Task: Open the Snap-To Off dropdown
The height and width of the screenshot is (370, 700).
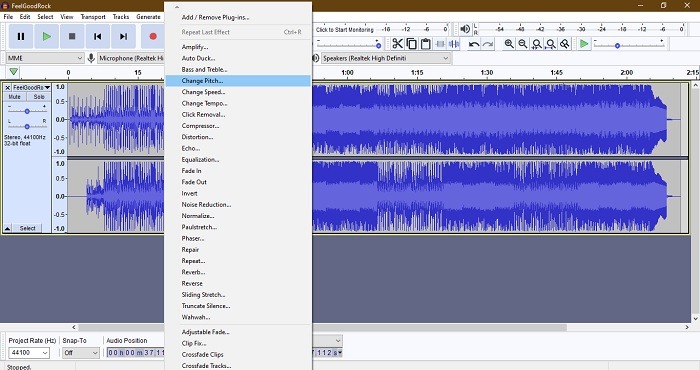Action: (x=81, y=353)
